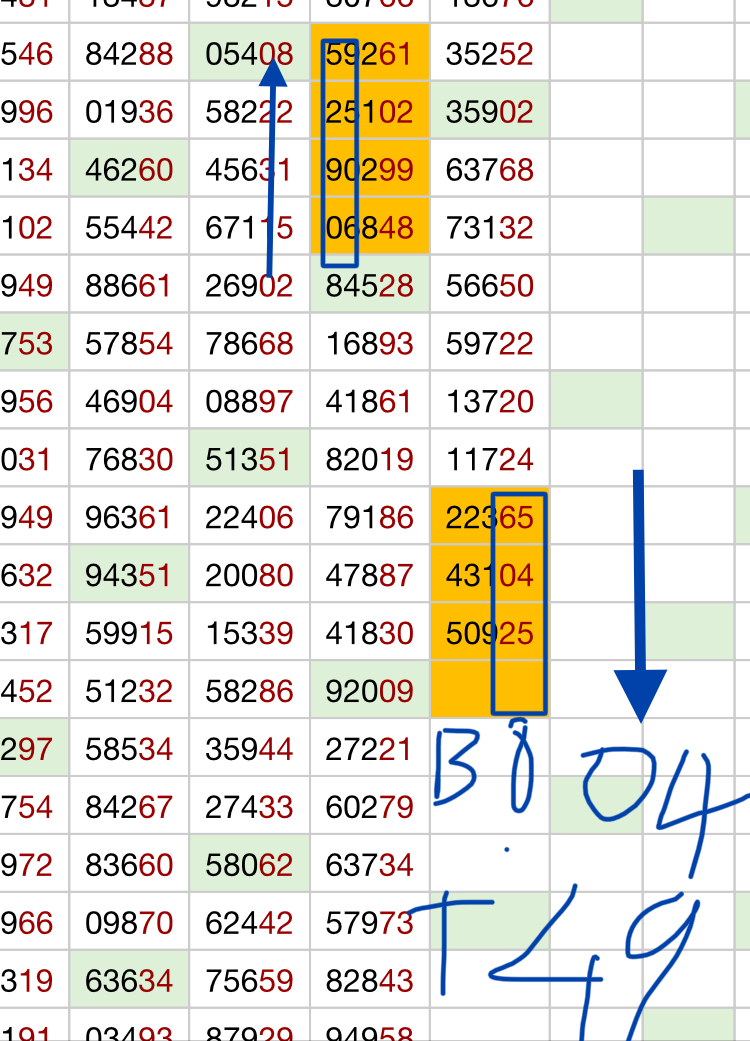The height and width of the screenshot is (1041, 750).
Task: Select the cell 96361
Action: point(129,516)
